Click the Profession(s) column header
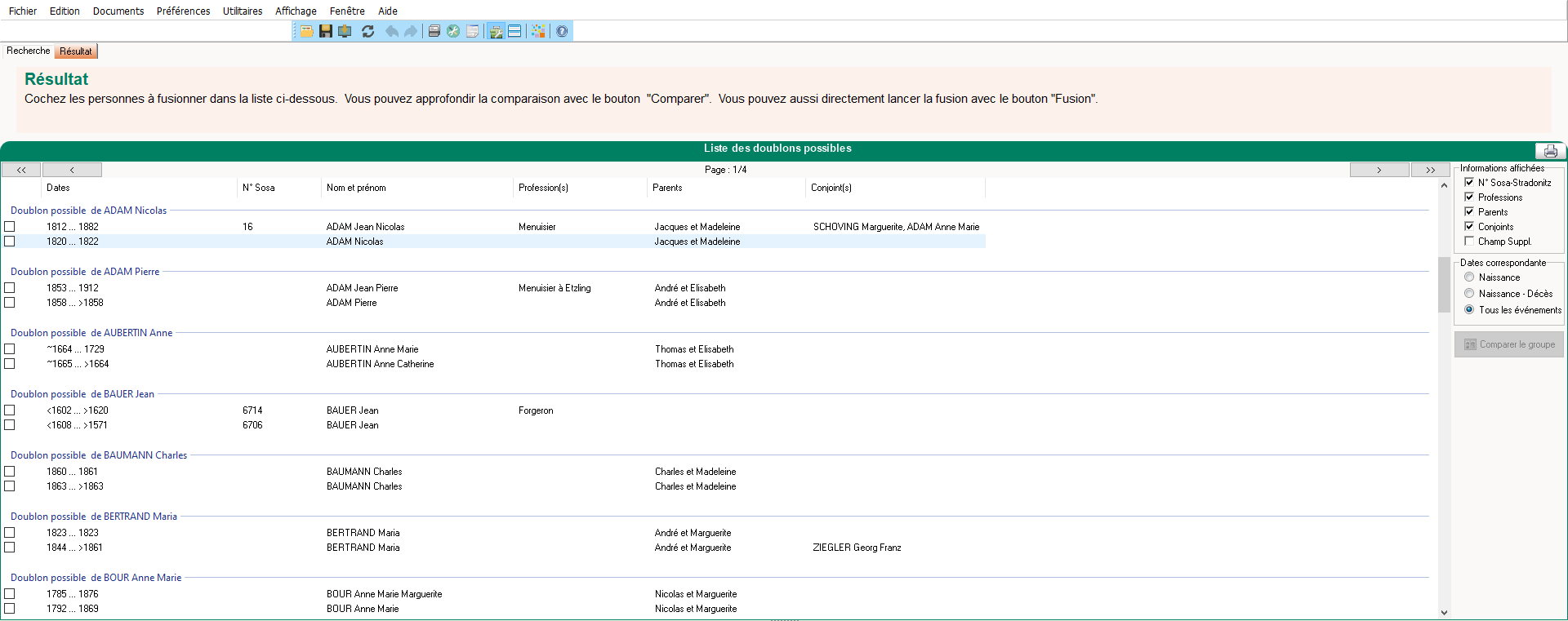Image resolution: width=1568 pixels, height=621 pixels. point(579,188)
